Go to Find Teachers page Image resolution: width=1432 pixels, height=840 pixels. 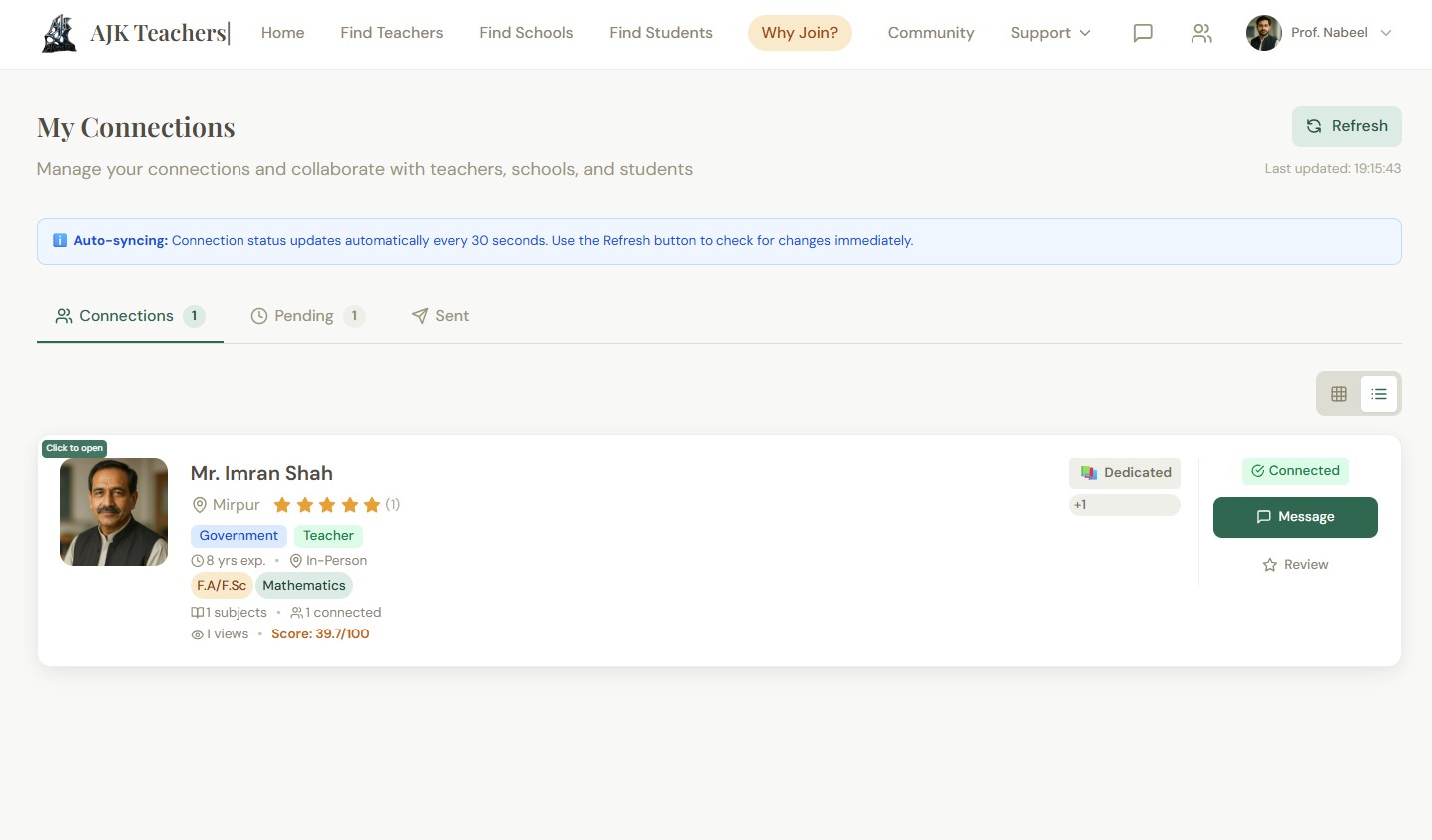click(x=391, y=33)
